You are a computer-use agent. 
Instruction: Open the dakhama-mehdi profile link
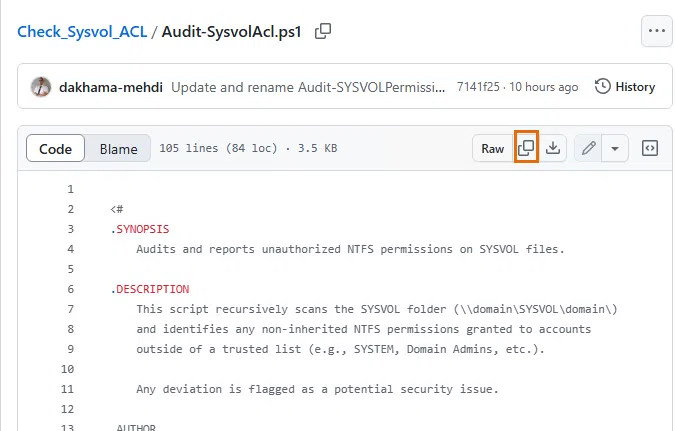point(111,87)
